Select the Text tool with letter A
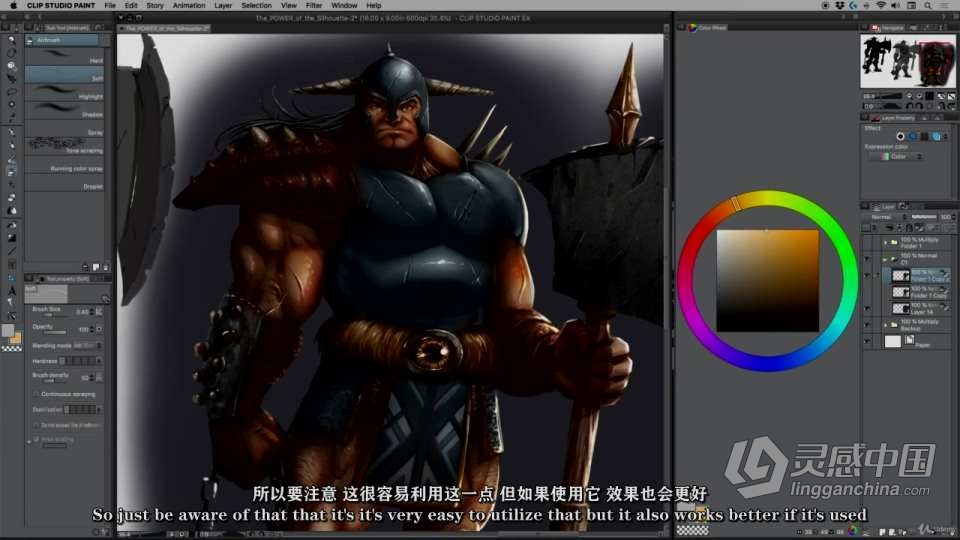The image size is (960, 540). coord(11,291)
